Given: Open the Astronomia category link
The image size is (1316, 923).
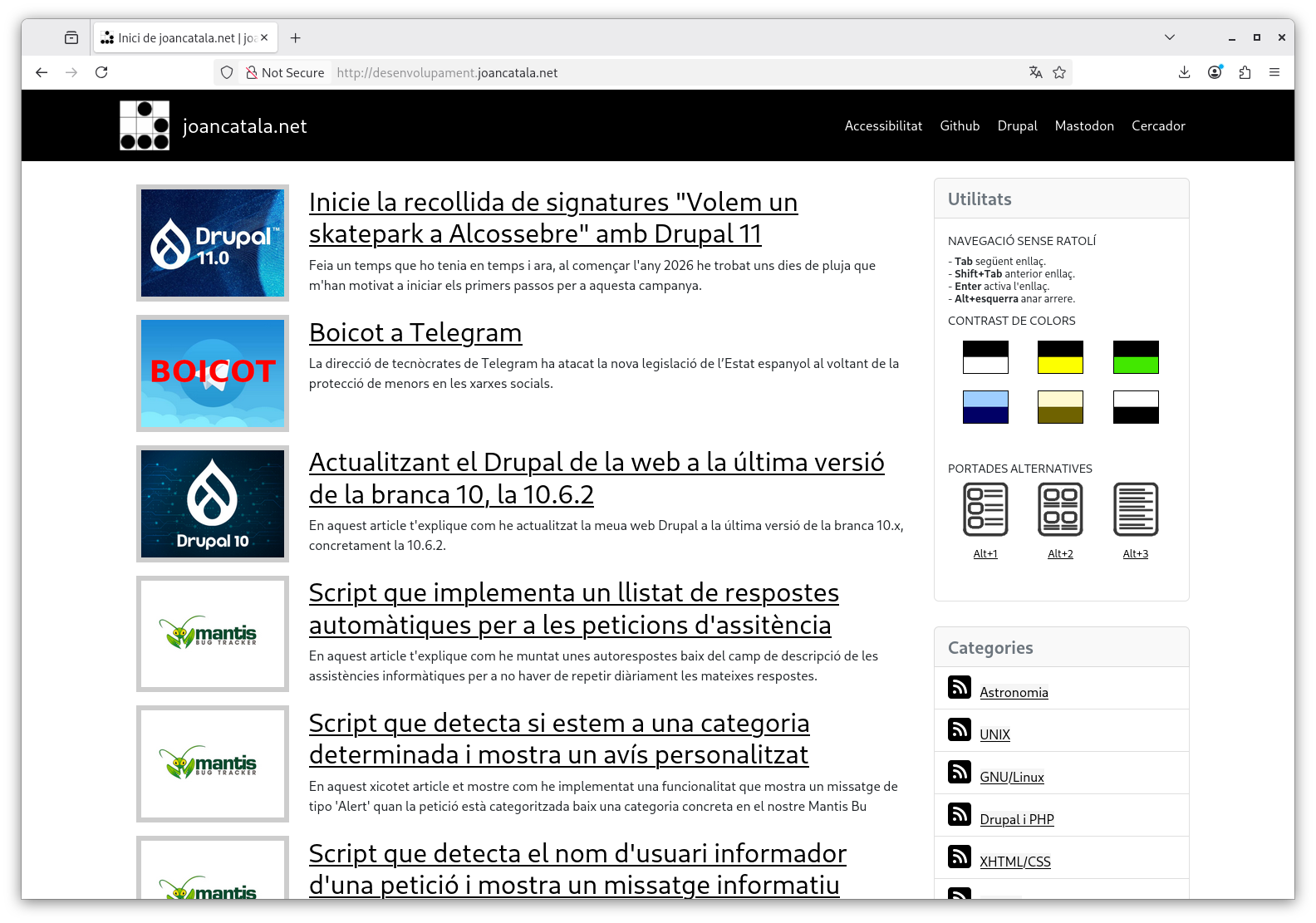Looking at the screenshot, I should [1014, 693].
